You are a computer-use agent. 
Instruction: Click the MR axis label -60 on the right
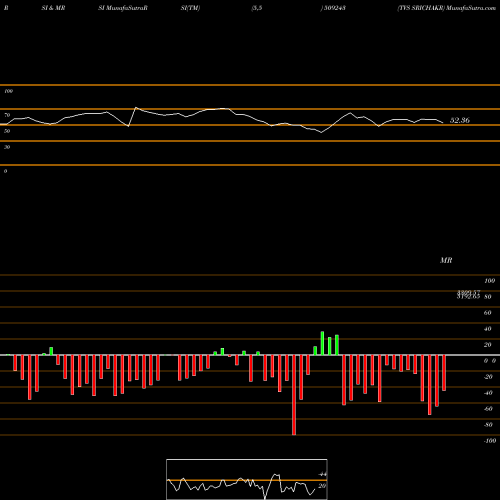[488, 409]
